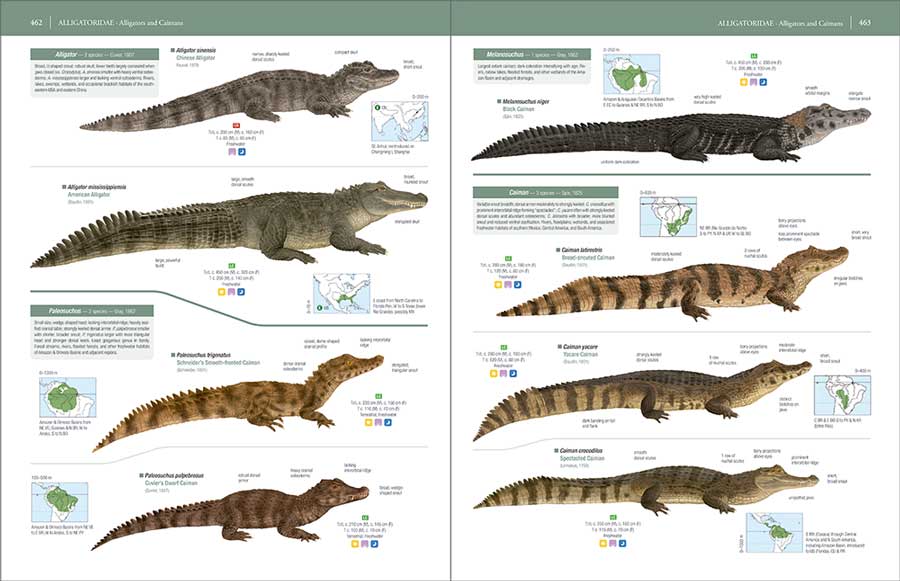Click the blue moon icon for Spectacled Caiman
This screenshot has height=581, width=900.
pyautogui.click(x=622, y=543)
